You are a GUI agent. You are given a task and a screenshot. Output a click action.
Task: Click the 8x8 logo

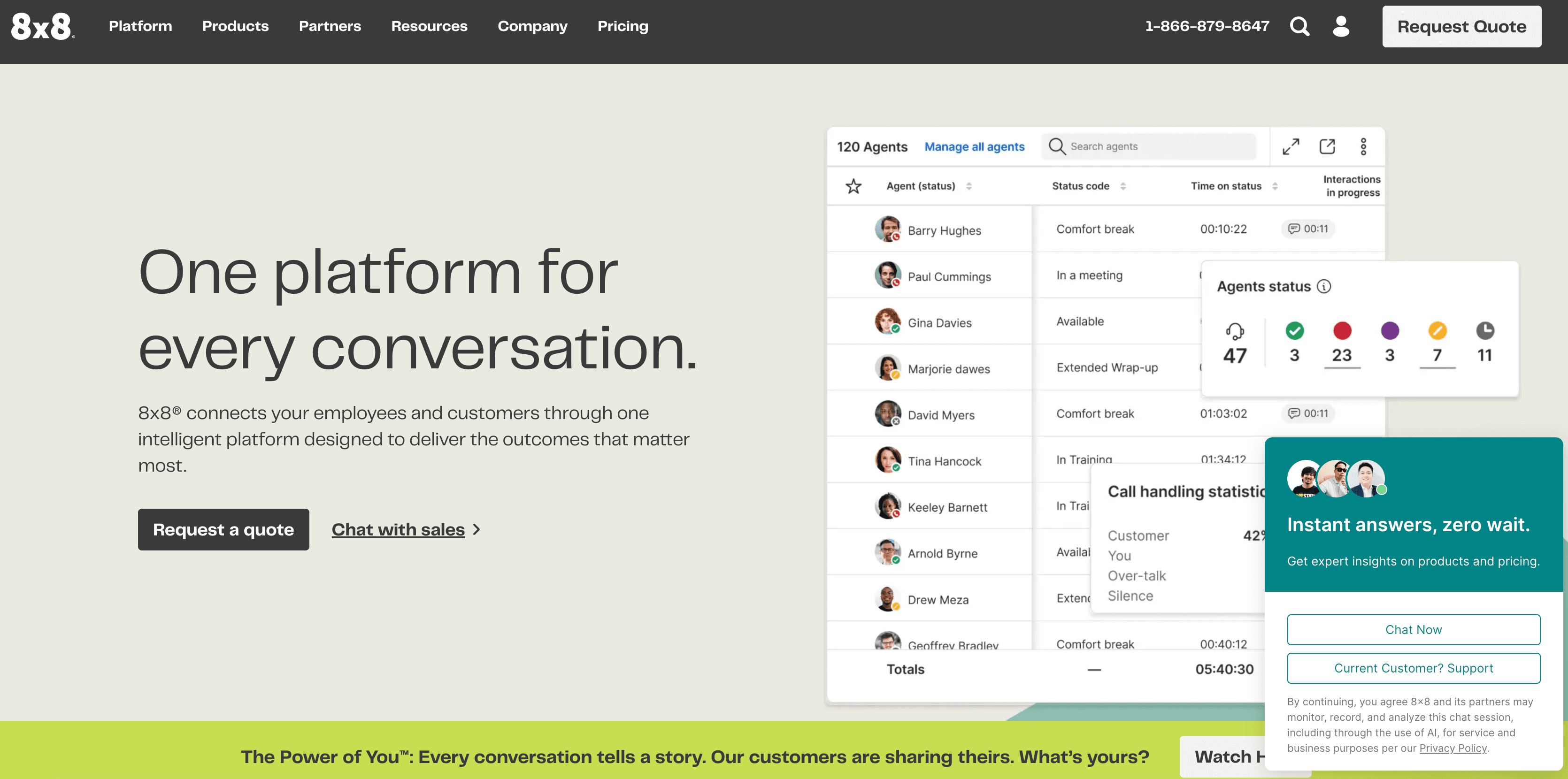click(x=40, y=26)
